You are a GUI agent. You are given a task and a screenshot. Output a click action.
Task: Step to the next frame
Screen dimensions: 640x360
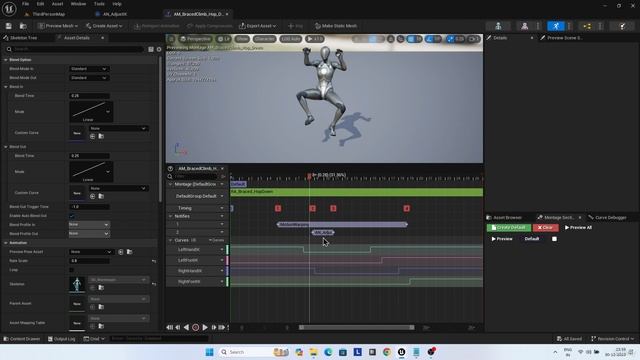coord(213,327)
